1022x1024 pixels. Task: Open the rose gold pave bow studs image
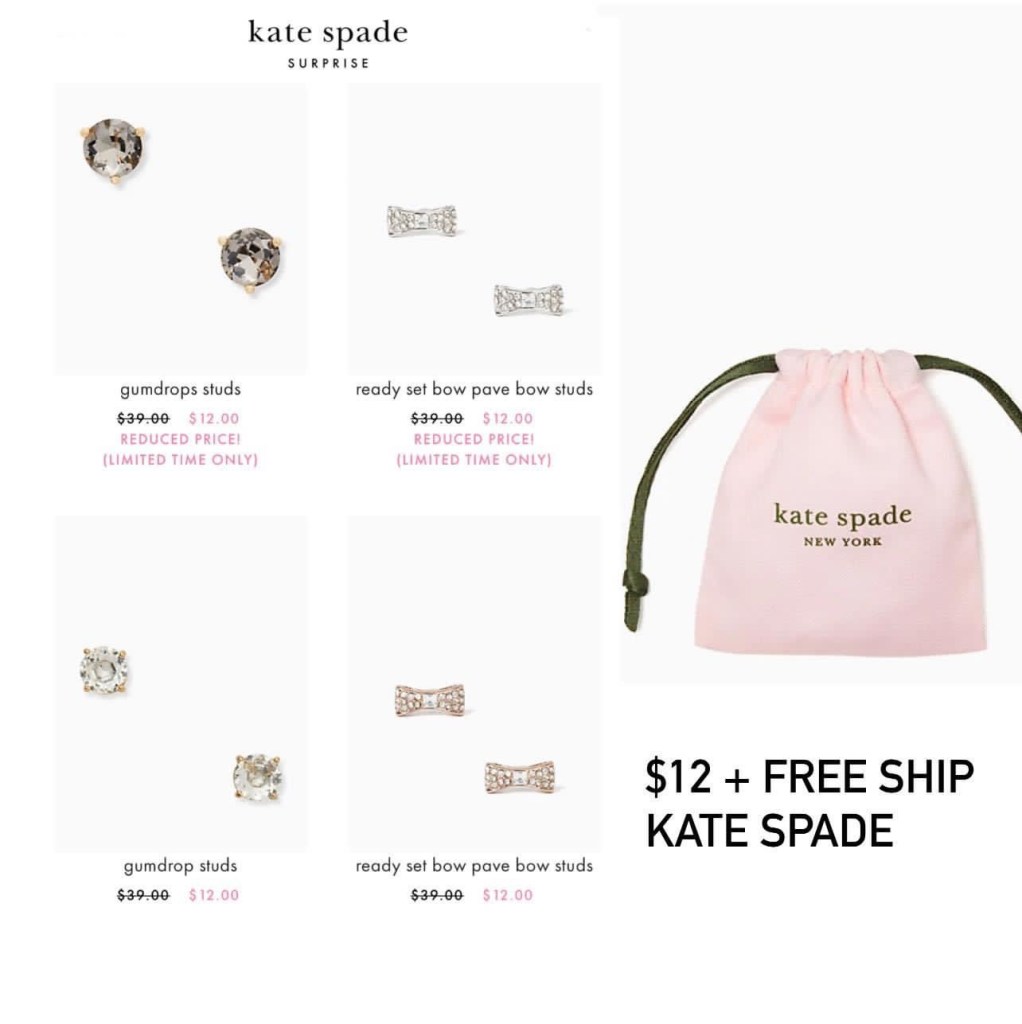coord(474,684)
